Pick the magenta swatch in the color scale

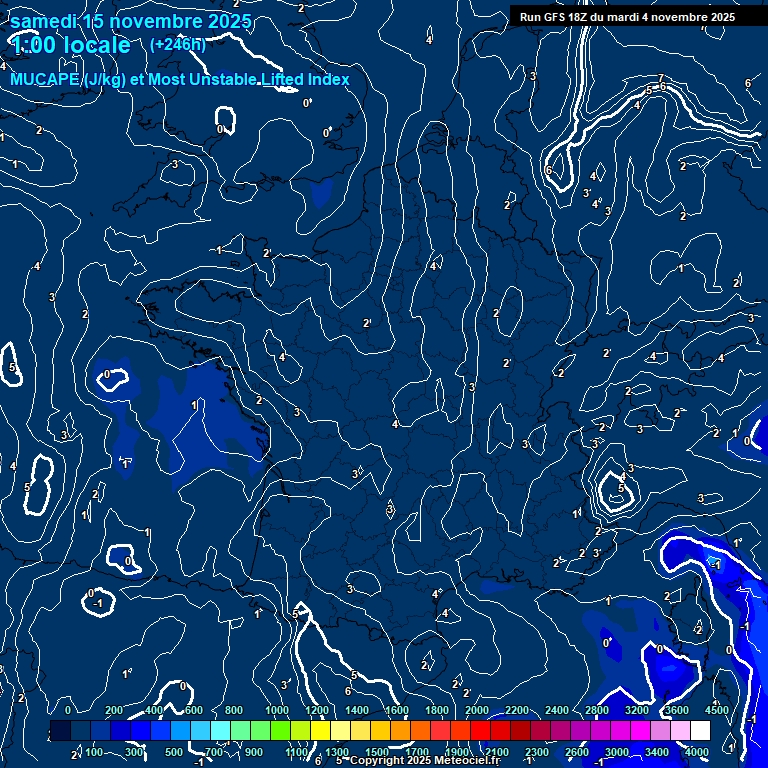pyautogui.click(x=640, y=731)
